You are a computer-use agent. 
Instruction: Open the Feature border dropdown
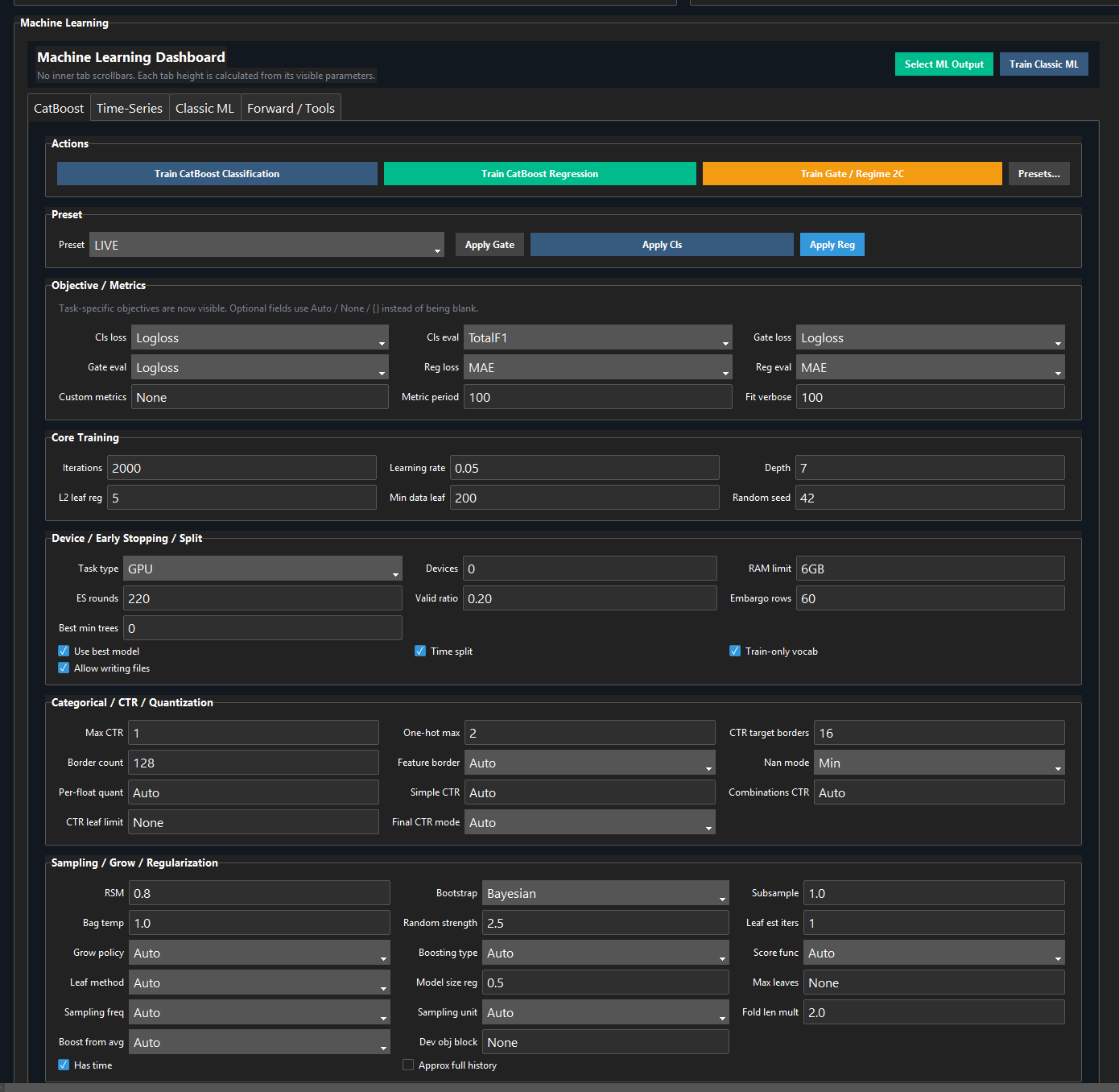point(590,763)
